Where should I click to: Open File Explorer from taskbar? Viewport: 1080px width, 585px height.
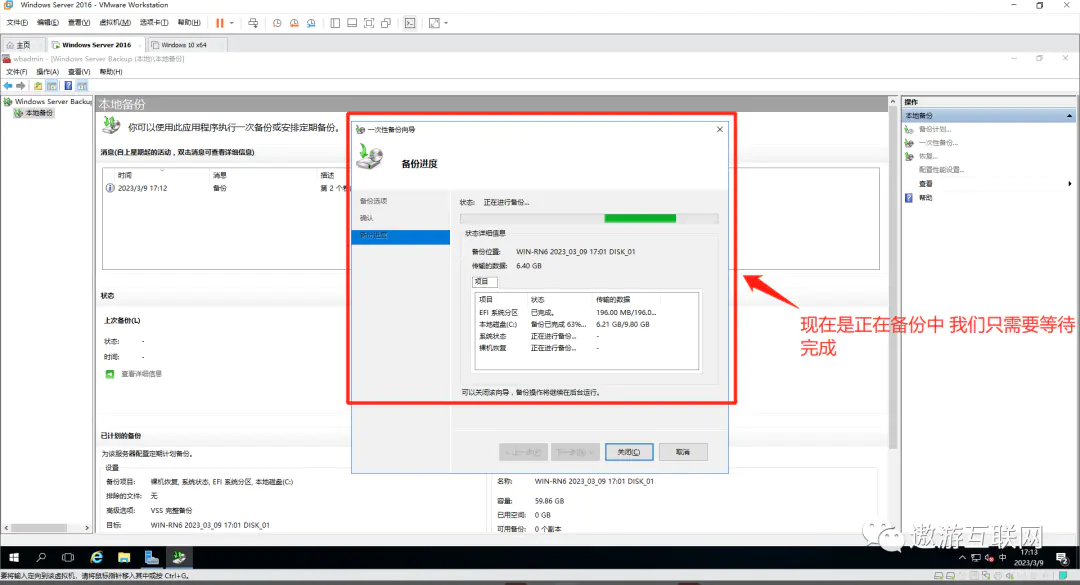[x=124, y=557]
